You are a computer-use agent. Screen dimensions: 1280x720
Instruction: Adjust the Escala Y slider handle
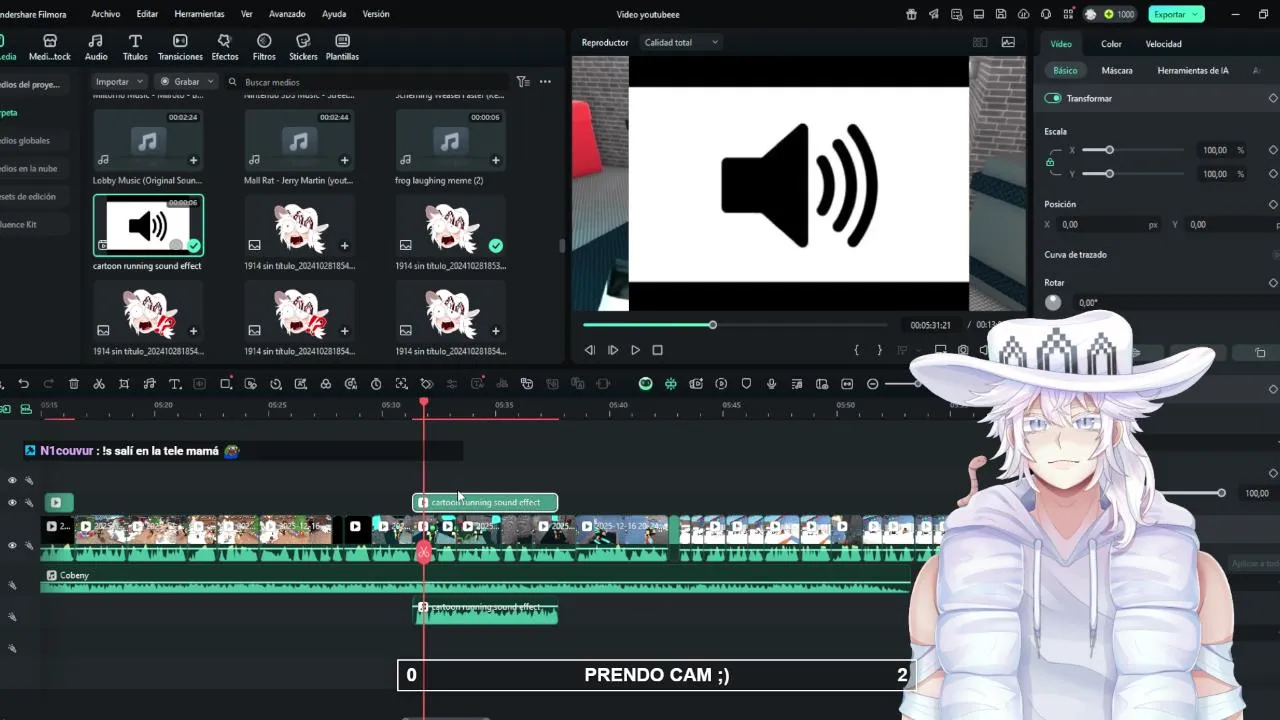(x=1109, y=174)
